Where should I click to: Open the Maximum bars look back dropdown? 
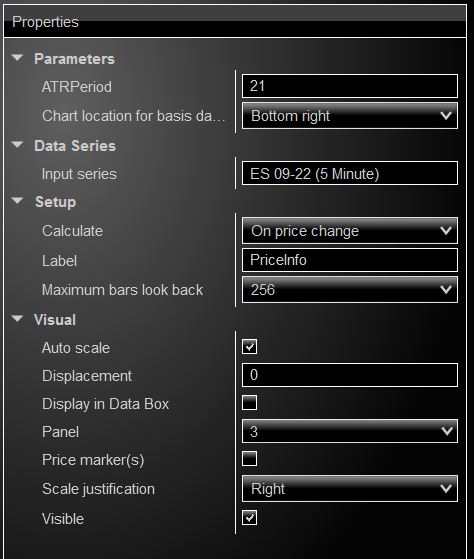point(350,289)
